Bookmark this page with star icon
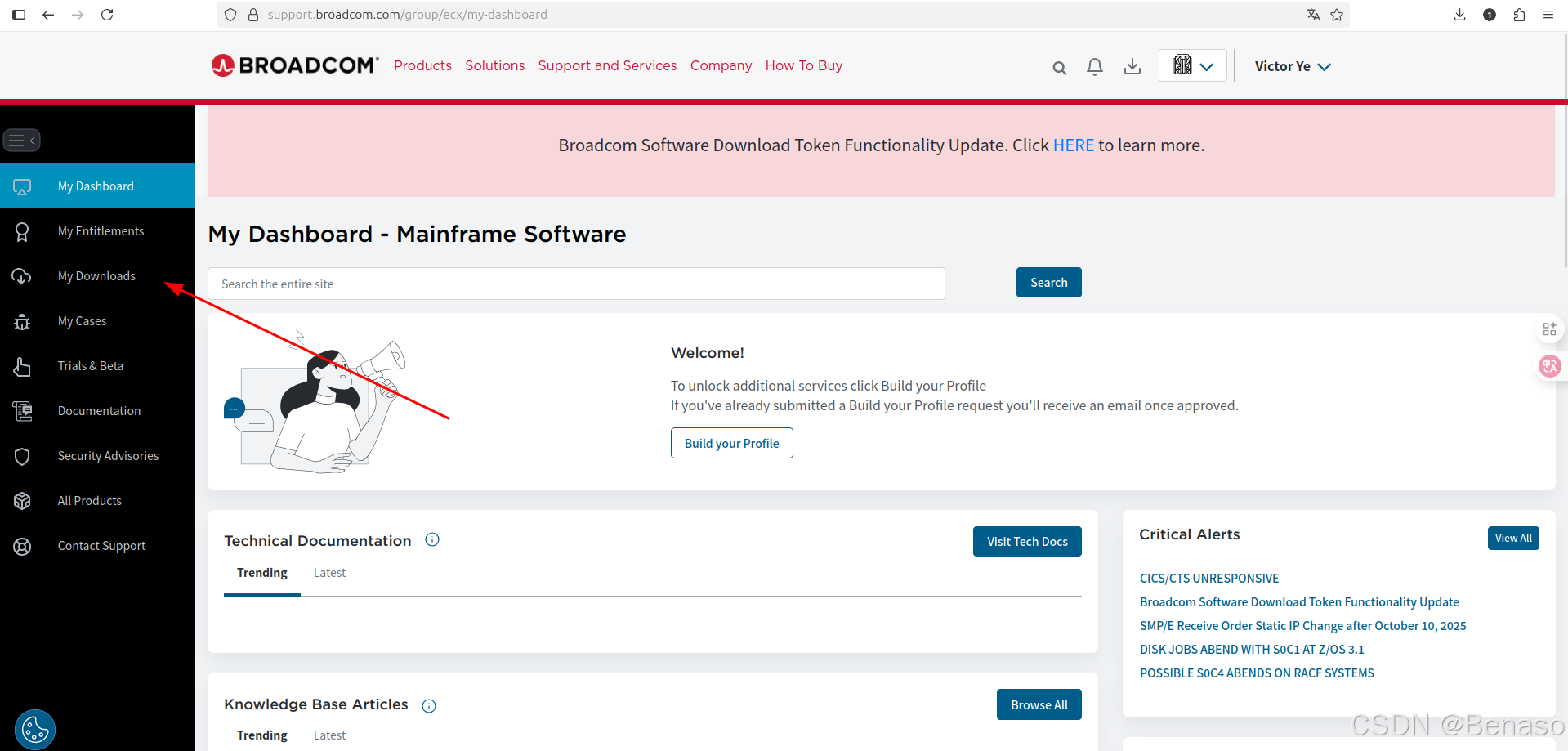This screenshot has height=751, width=1568. click(x=1337, y=15)
